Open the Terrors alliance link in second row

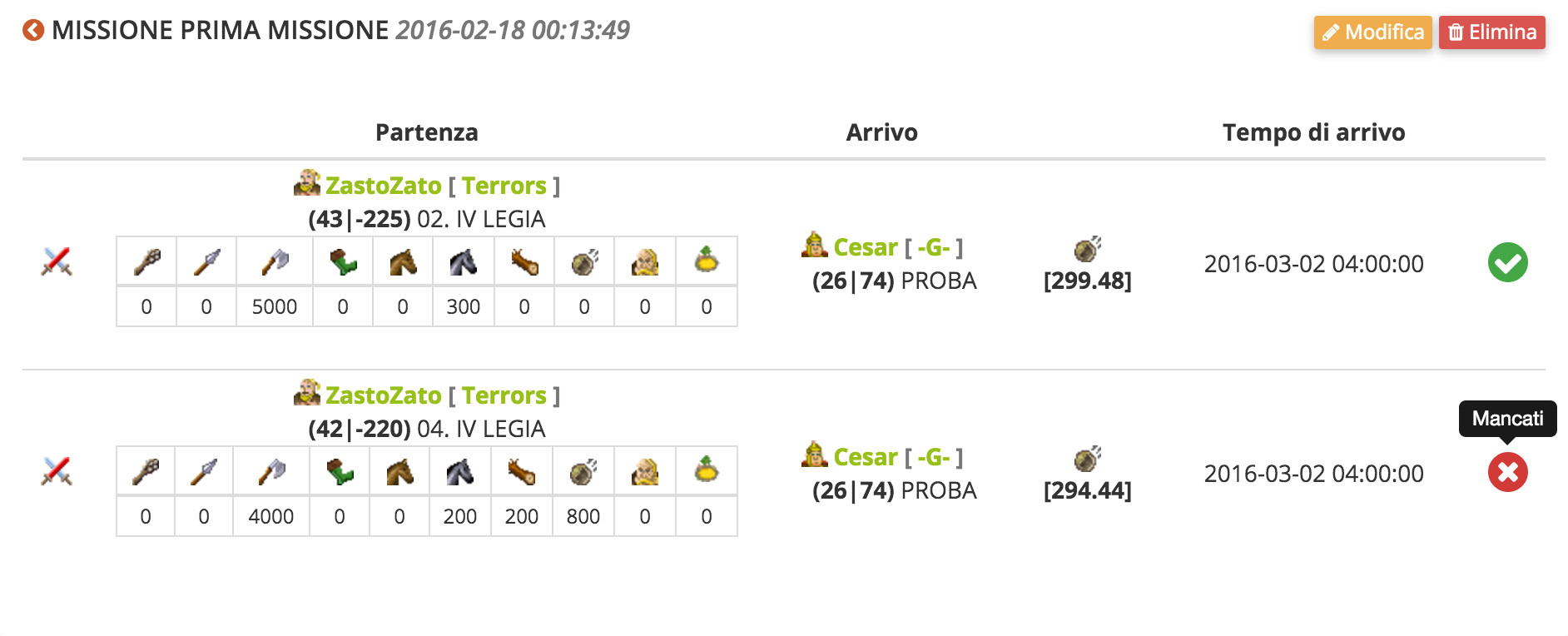504,395
